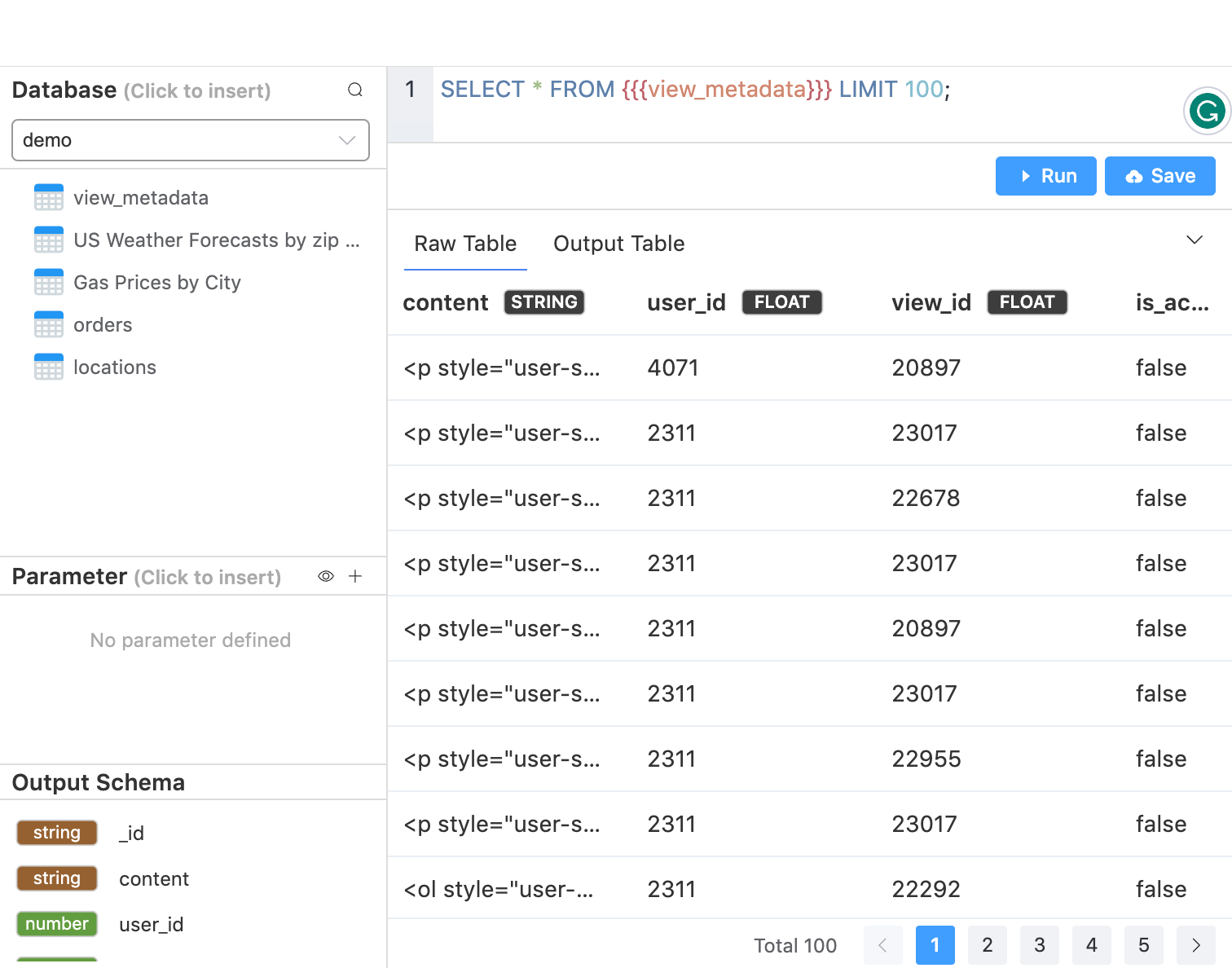Click content column header
The image size is (1232, 968).
(x=446, y=302)
